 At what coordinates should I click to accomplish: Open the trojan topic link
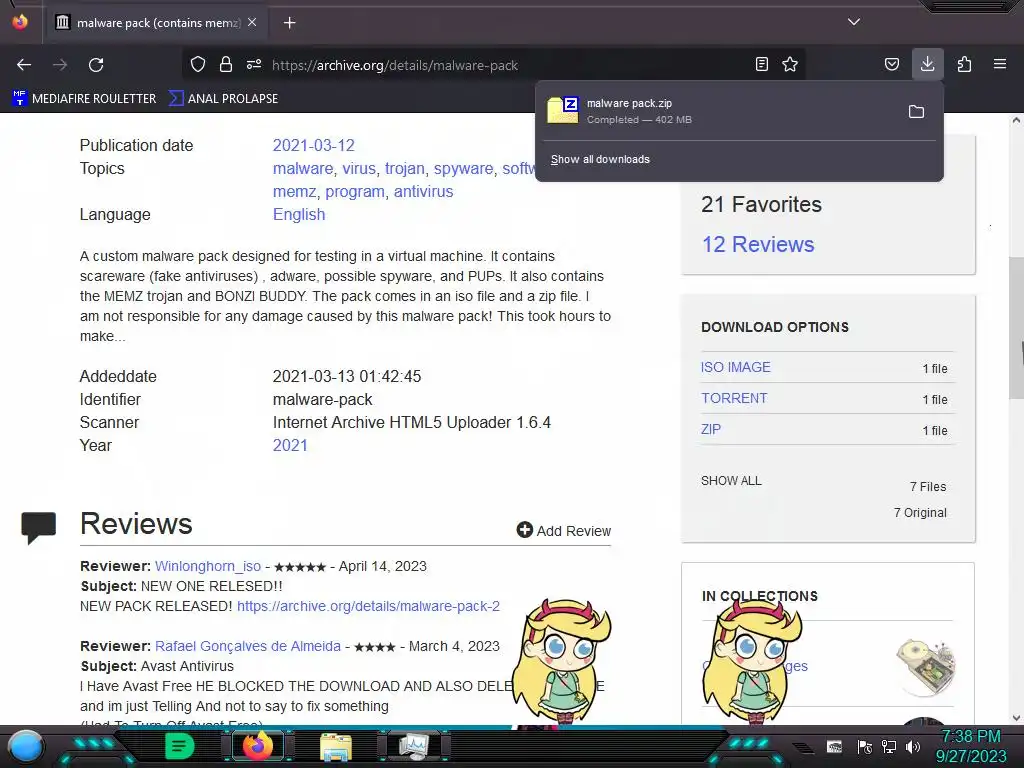pos(404,168)
